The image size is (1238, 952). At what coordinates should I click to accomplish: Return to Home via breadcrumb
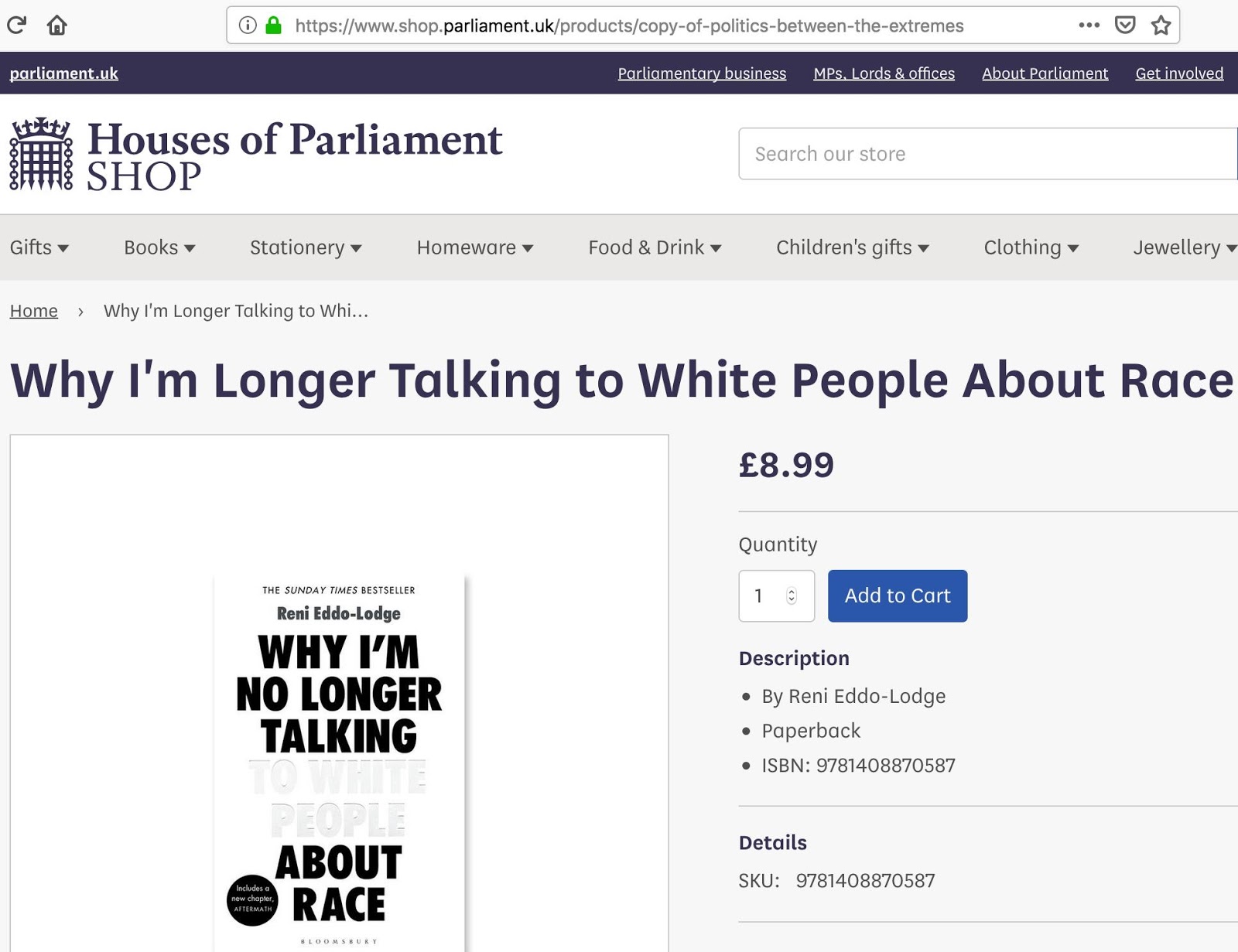tap(34, 311)
